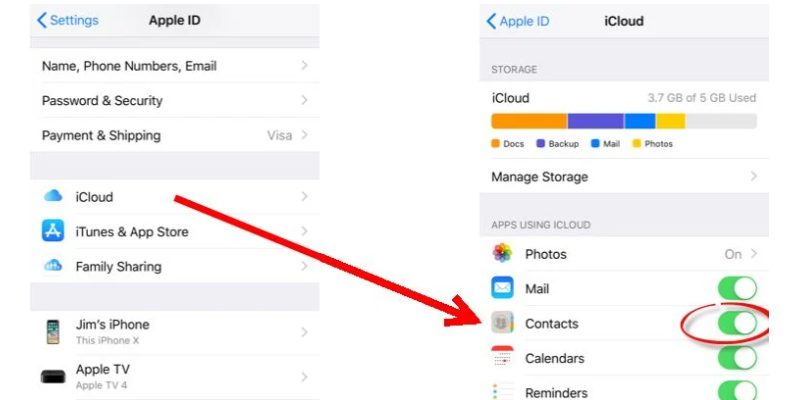Tap the orange Docs storage bar segment
Viewport: 799px width, 400px height.
click(x=529, y=121)
